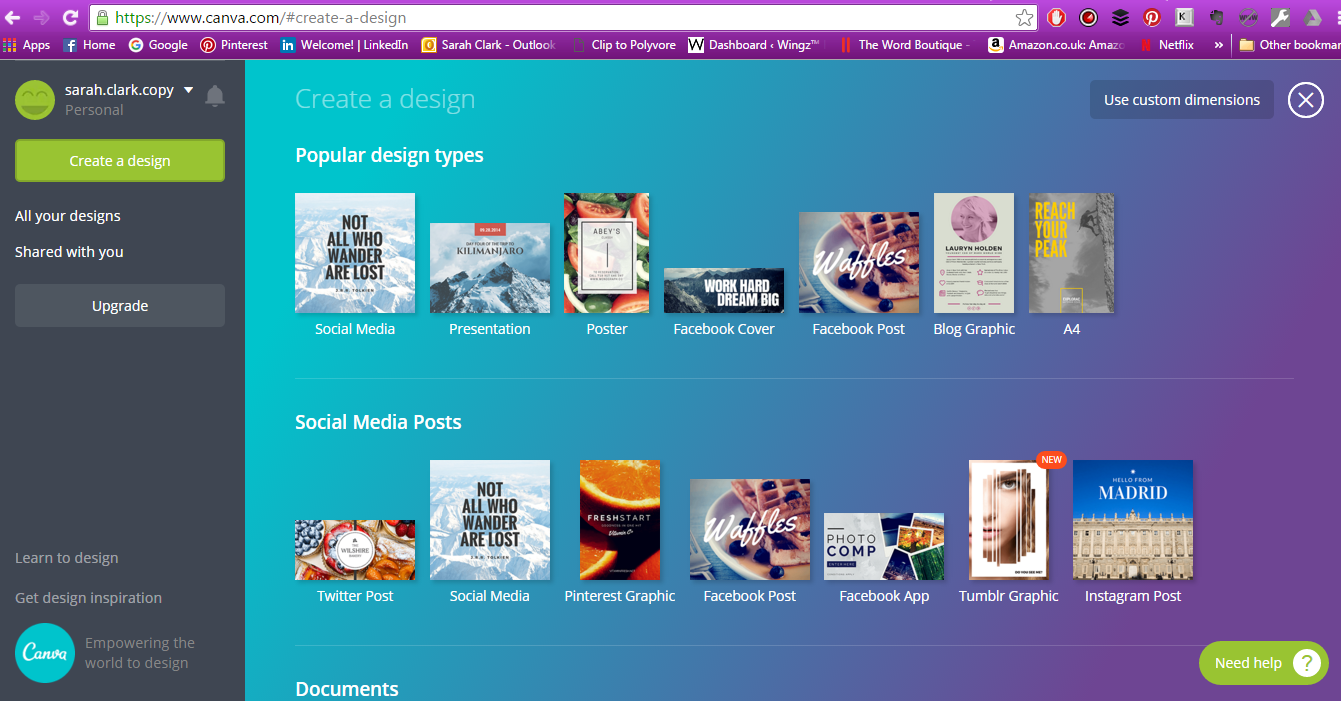
Task: Go to All your designs
Action: (68, 216)
